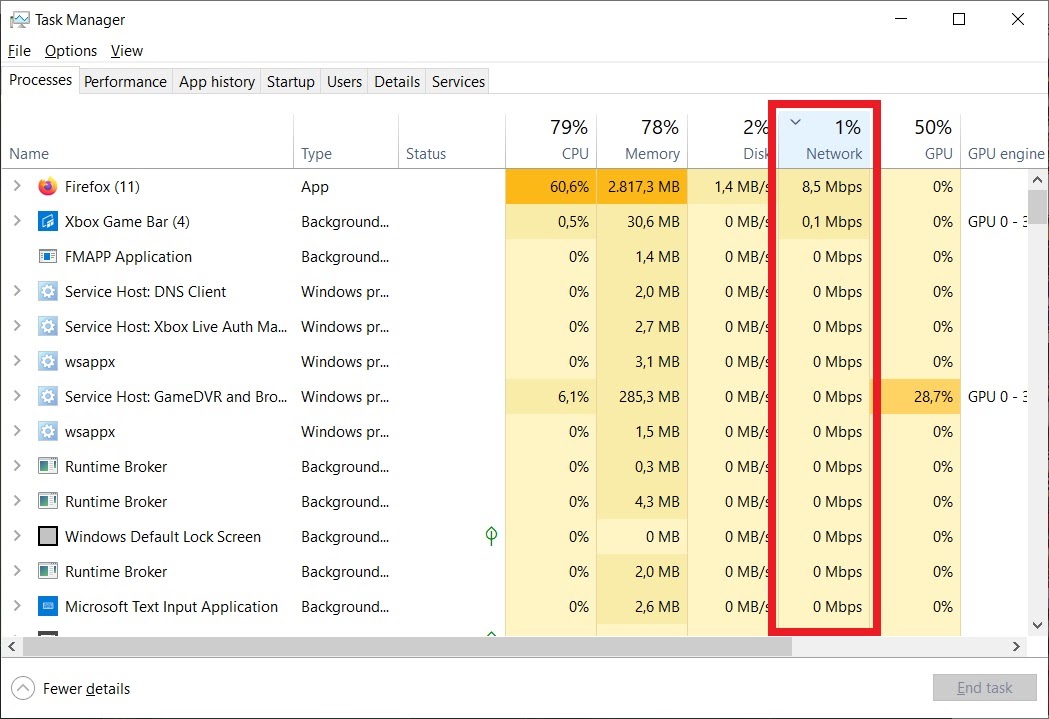Click the Fewer details link
Viewport: 1049px width, 719px height.
click(x=86, y=688)
